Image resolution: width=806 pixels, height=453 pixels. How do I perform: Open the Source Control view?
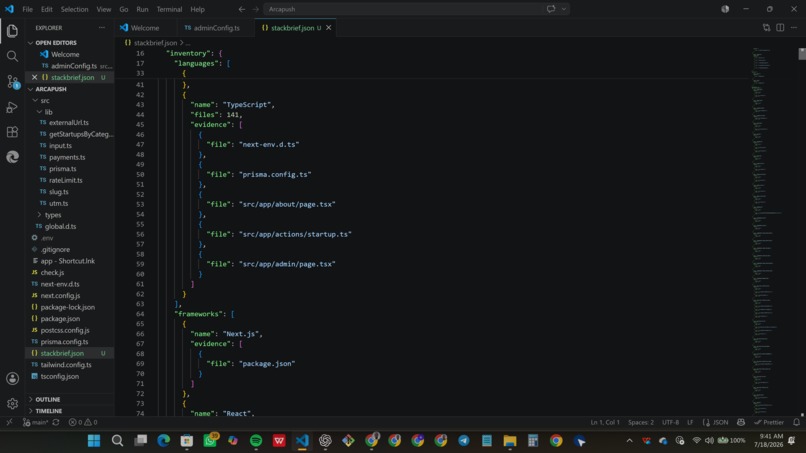12,81
